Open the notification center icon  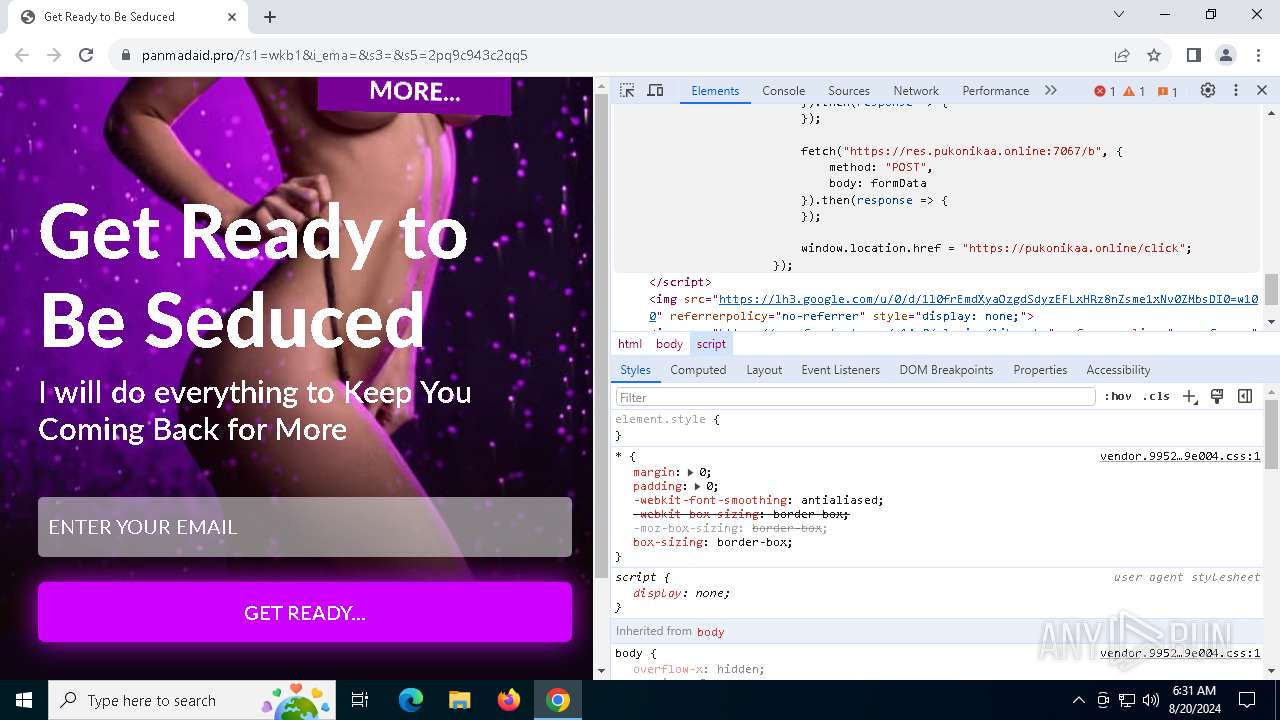pos(1247,700)
